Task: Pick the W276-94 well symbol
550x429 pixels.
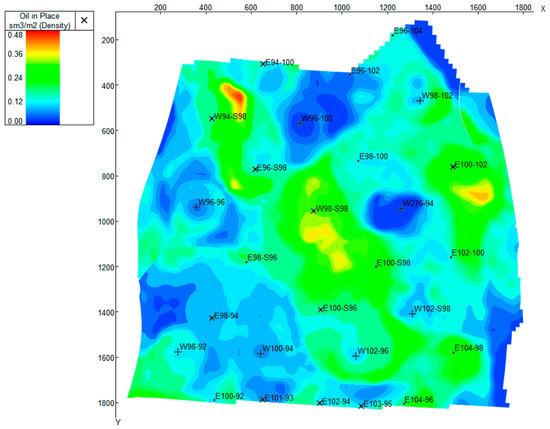Action: [401, 209]
